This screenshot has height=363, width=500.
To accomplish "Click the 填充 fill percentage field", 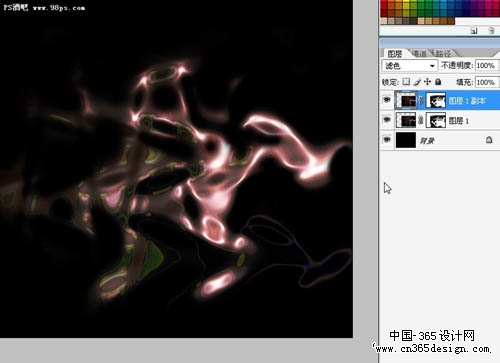I will tap(486, 82).
